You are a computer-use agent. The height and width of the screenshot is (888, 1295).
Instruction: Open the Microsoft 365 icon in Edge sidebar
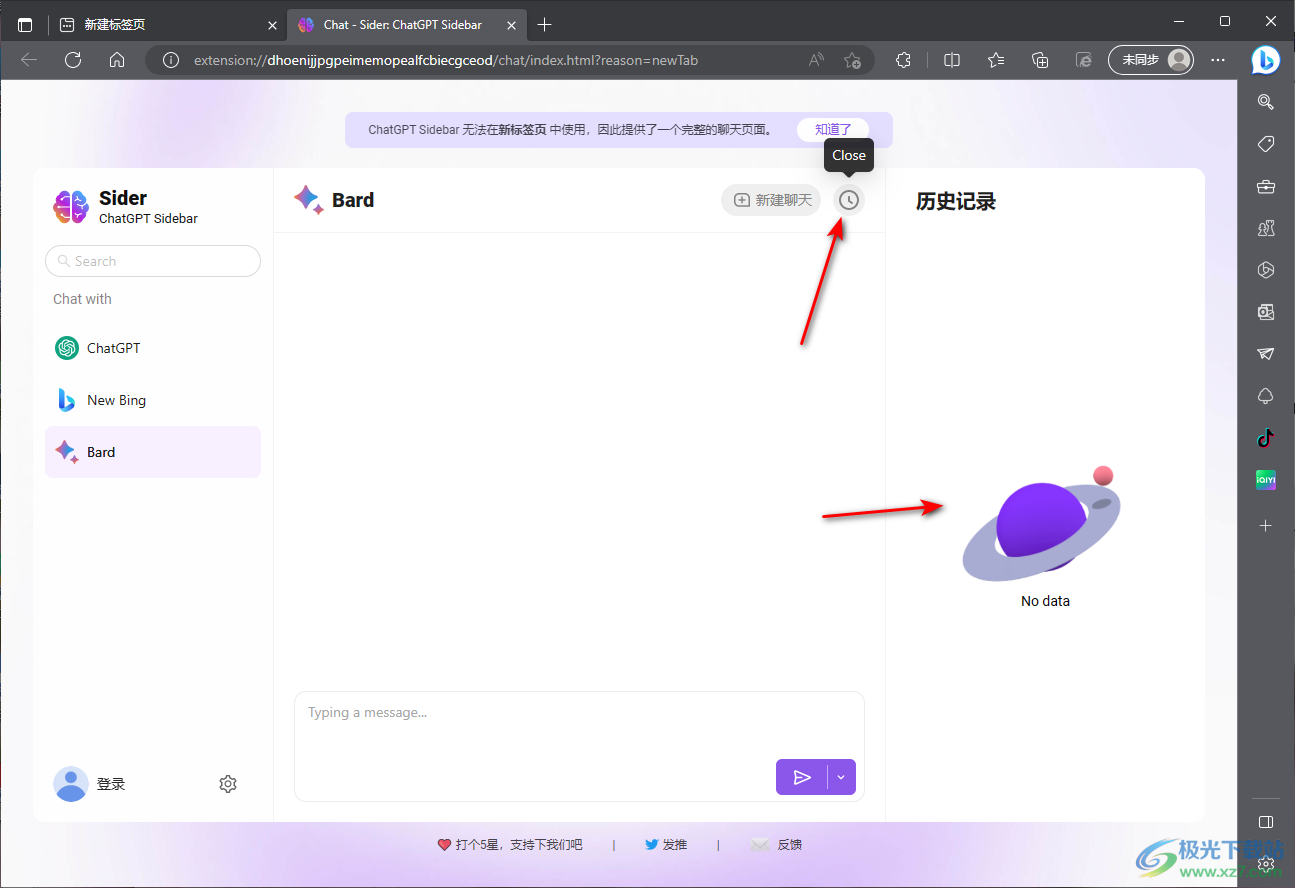point(1266,270)
